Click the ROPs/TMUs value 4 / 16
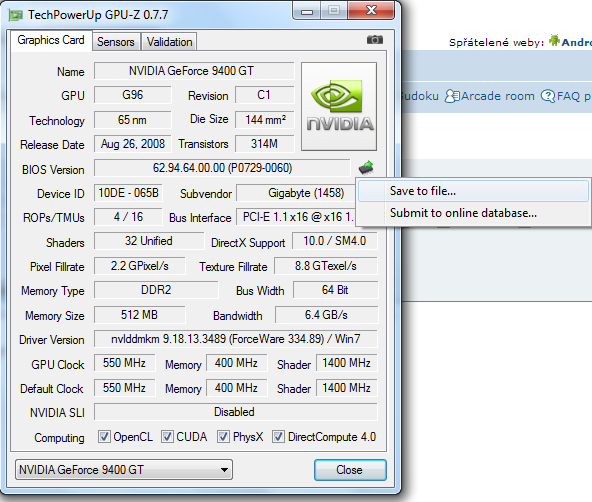The height and width of the screenshot is (502, 592). point(128,217)
